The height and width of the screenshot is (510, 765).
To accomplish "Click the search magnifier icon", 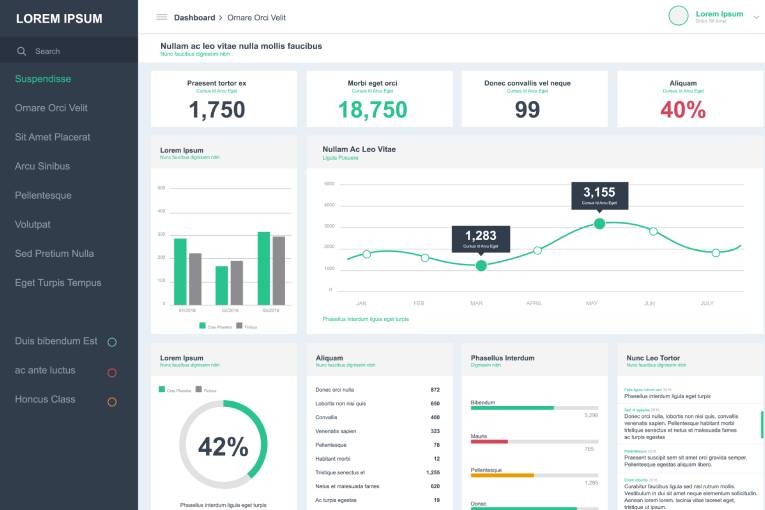I will click(21, 51).
